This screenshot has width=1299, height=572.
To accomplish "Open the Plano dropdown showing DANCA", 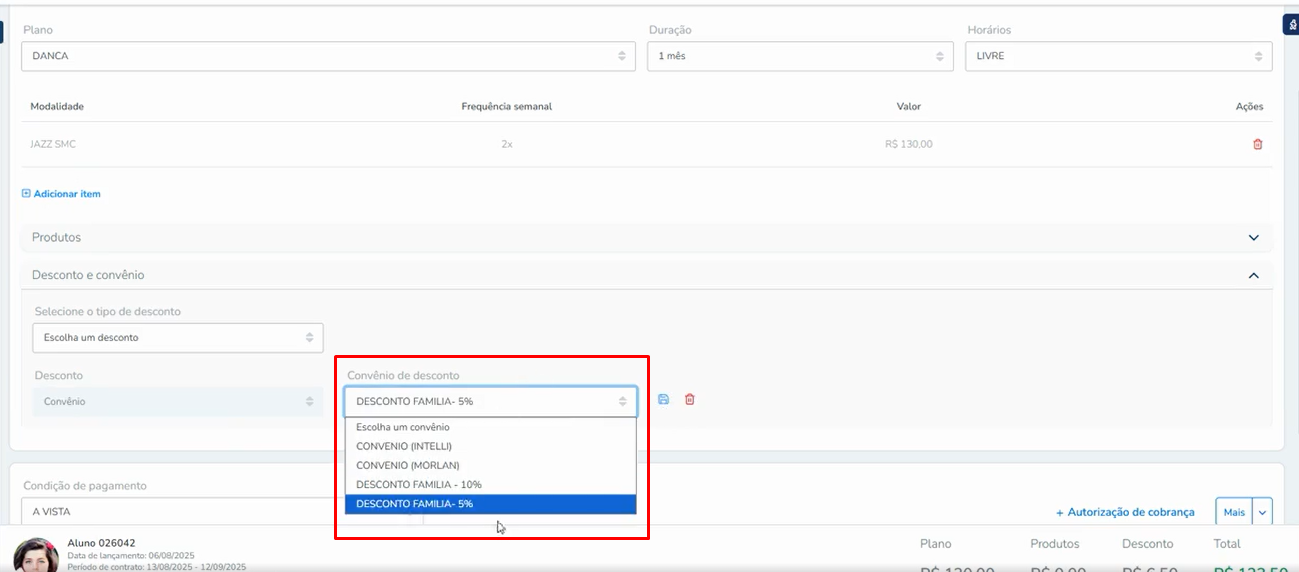I will tap(328, 56).
